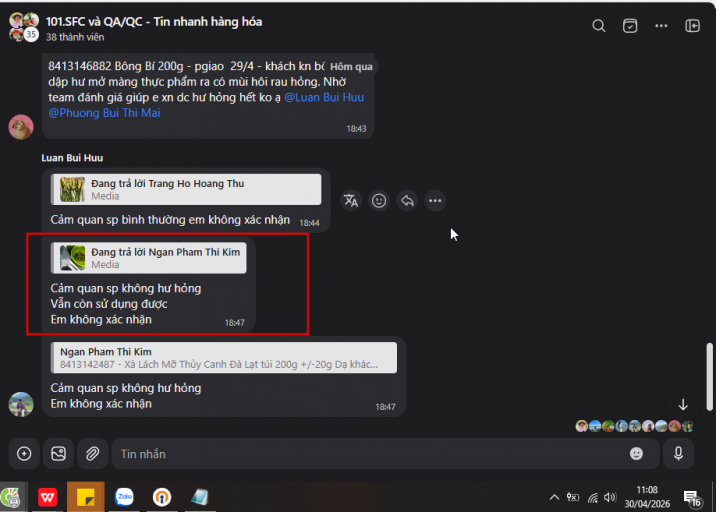Open more options in chat header

coord(661,26)
